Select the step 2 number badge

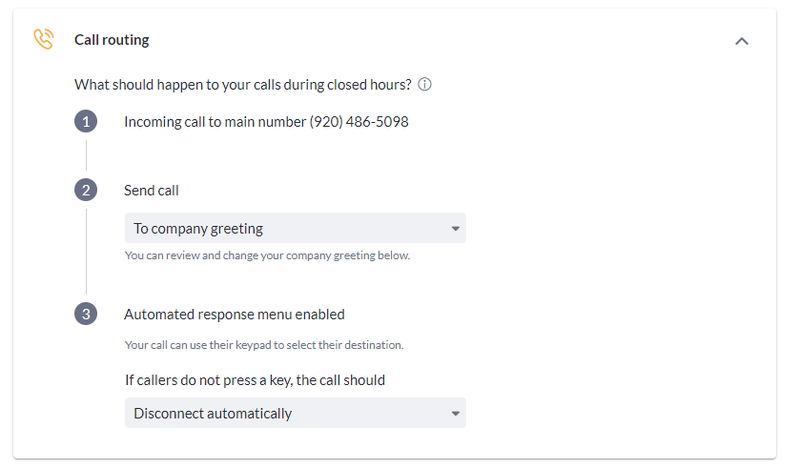pyautogui.click(x=86, y=190)
